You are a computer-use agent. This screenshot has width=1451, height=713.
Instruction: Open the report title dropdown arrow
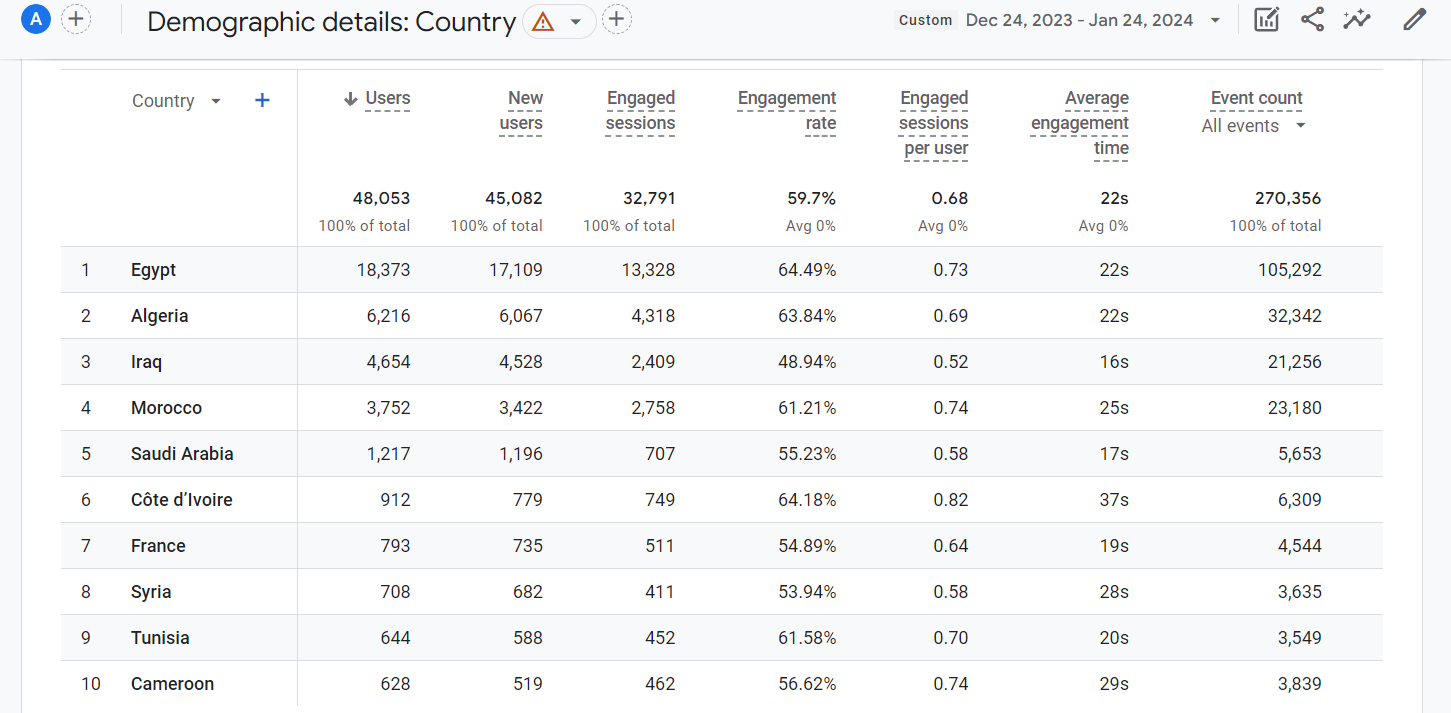coord(575,21)
